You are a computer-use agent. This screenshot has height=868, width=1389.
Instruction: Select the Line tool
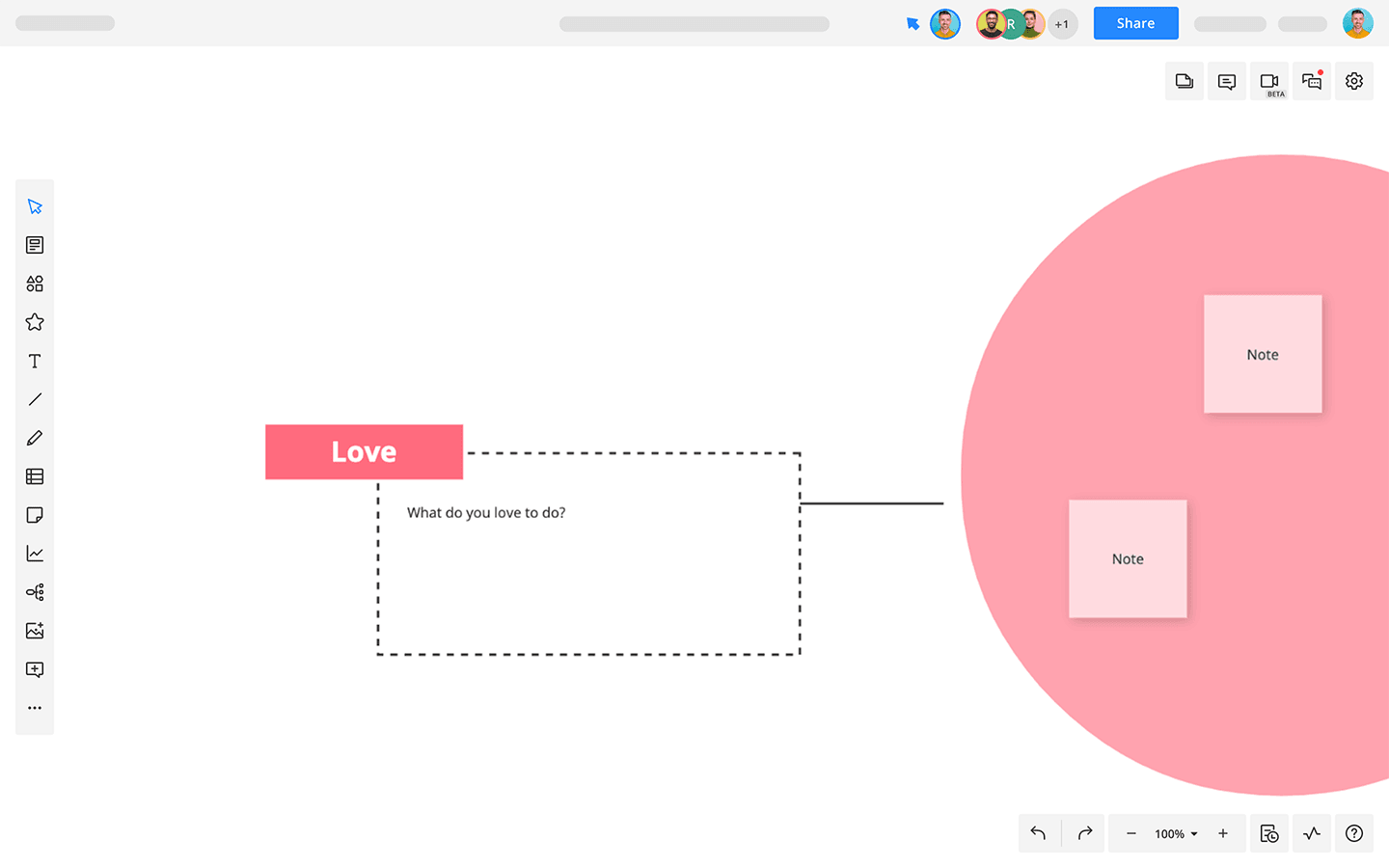(35, 399)
